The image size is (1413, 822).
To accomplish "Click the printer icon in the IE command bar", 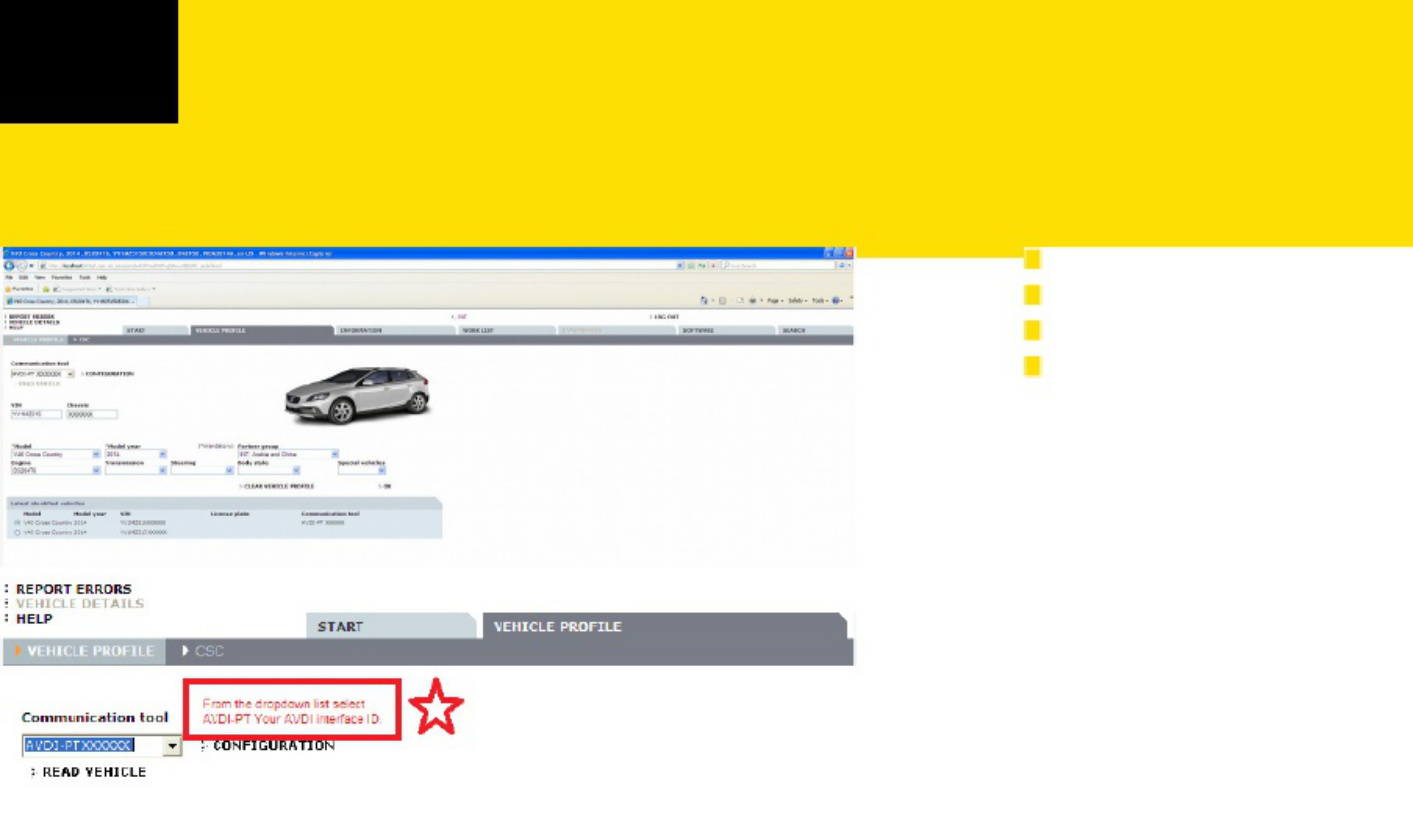I will [754, 300].
